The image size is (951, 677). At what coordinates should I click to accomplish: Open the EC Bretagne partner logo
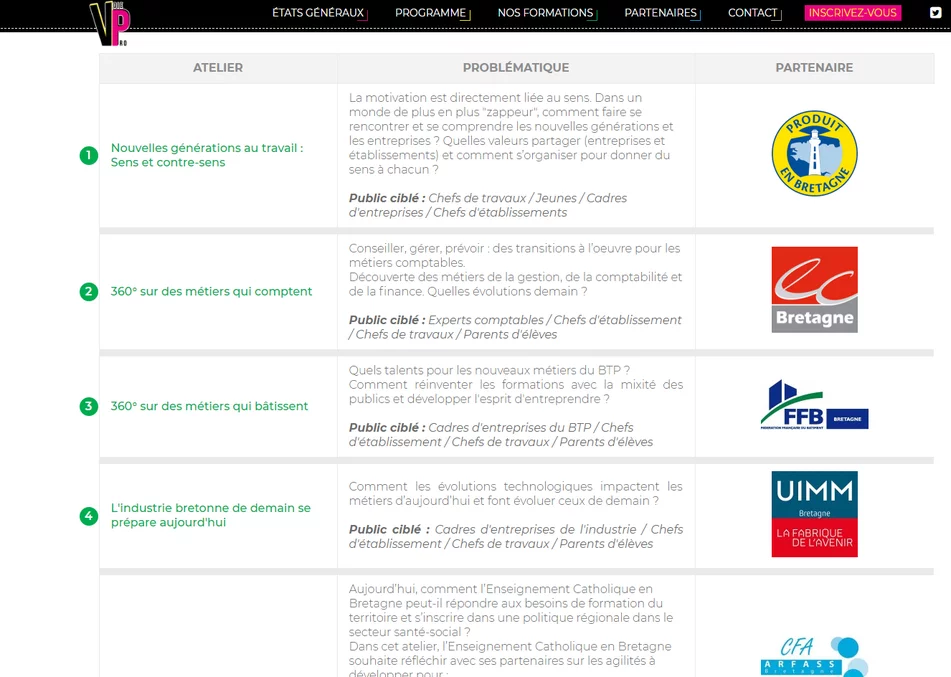click(x=814, y=290)
